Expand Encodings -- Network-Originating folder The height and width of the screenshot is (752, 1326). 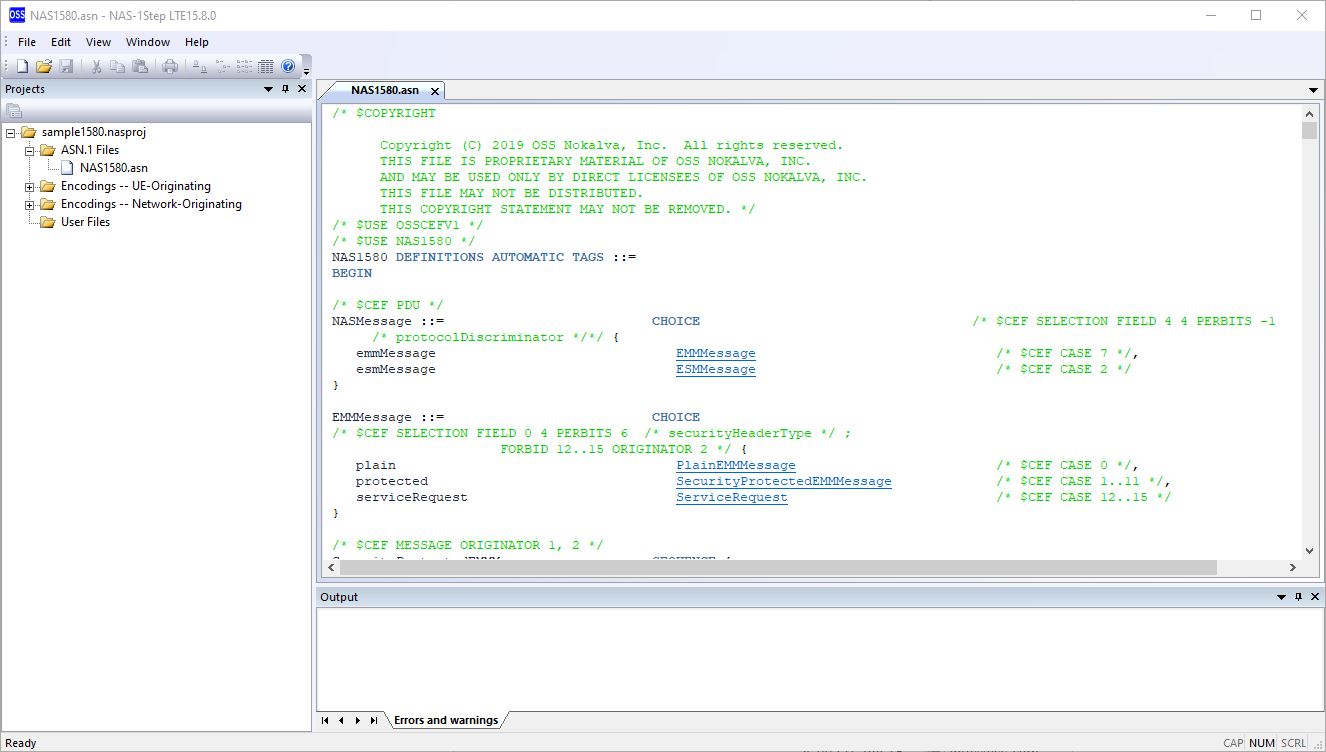coord(30,204)
